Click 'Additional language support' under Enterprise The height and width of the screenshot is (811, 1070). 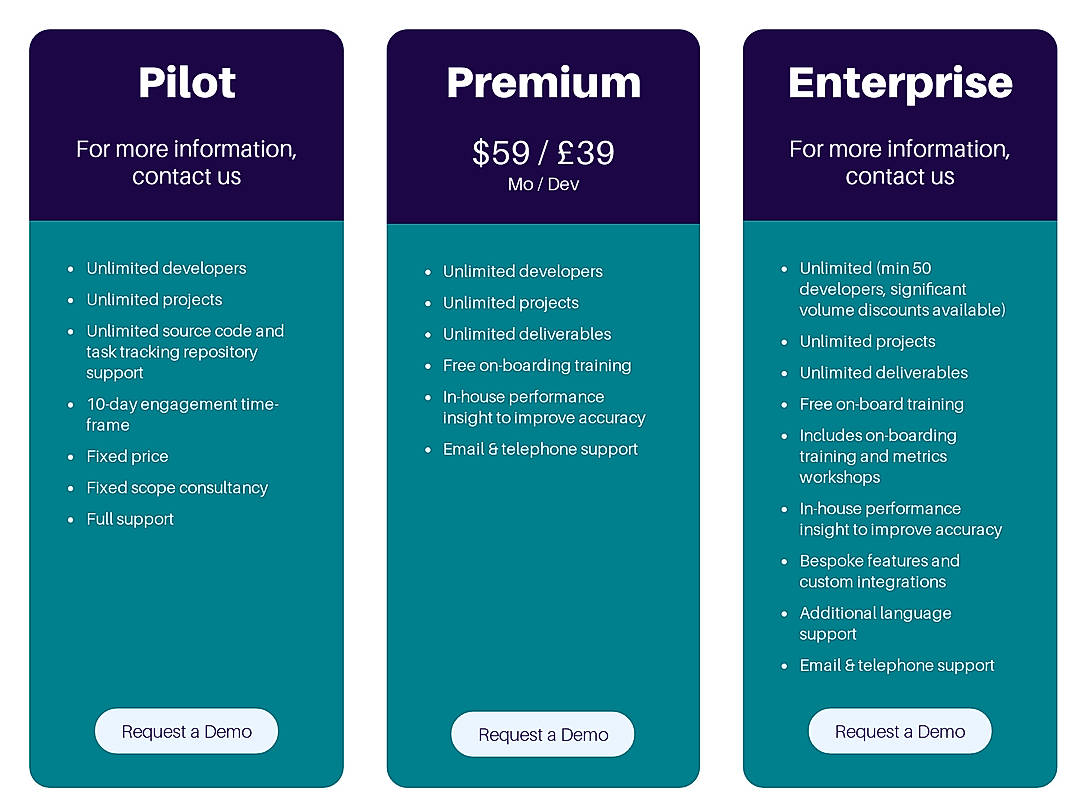point(875,623)
